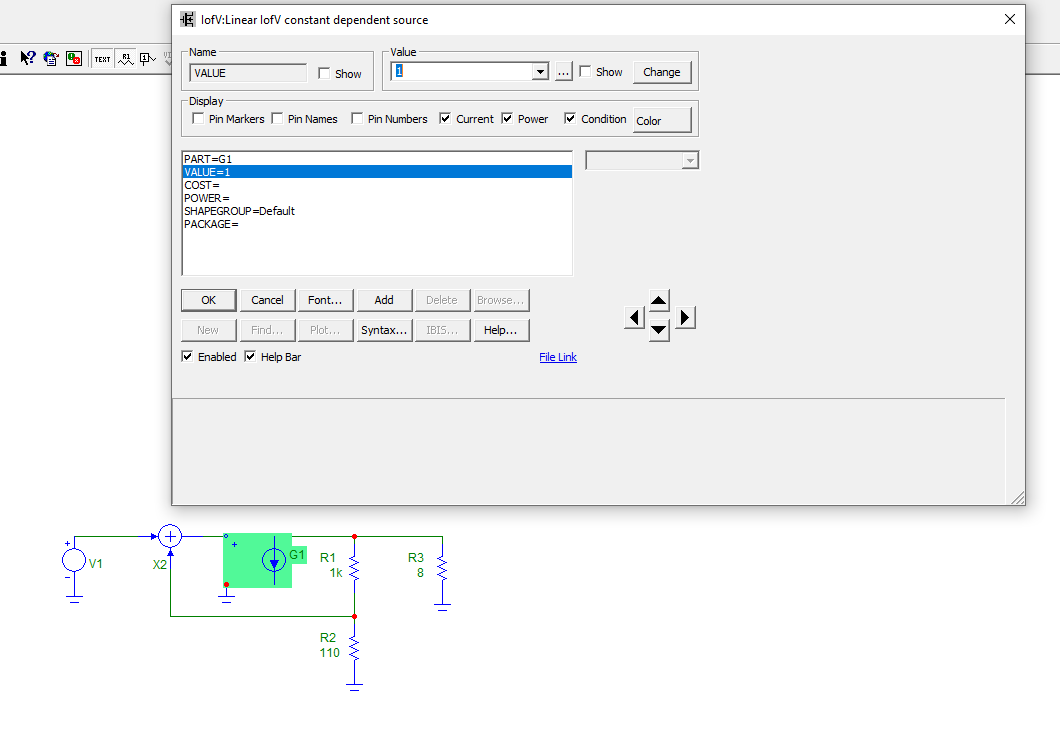Click the up arrow navigation button

pos(659,301)
